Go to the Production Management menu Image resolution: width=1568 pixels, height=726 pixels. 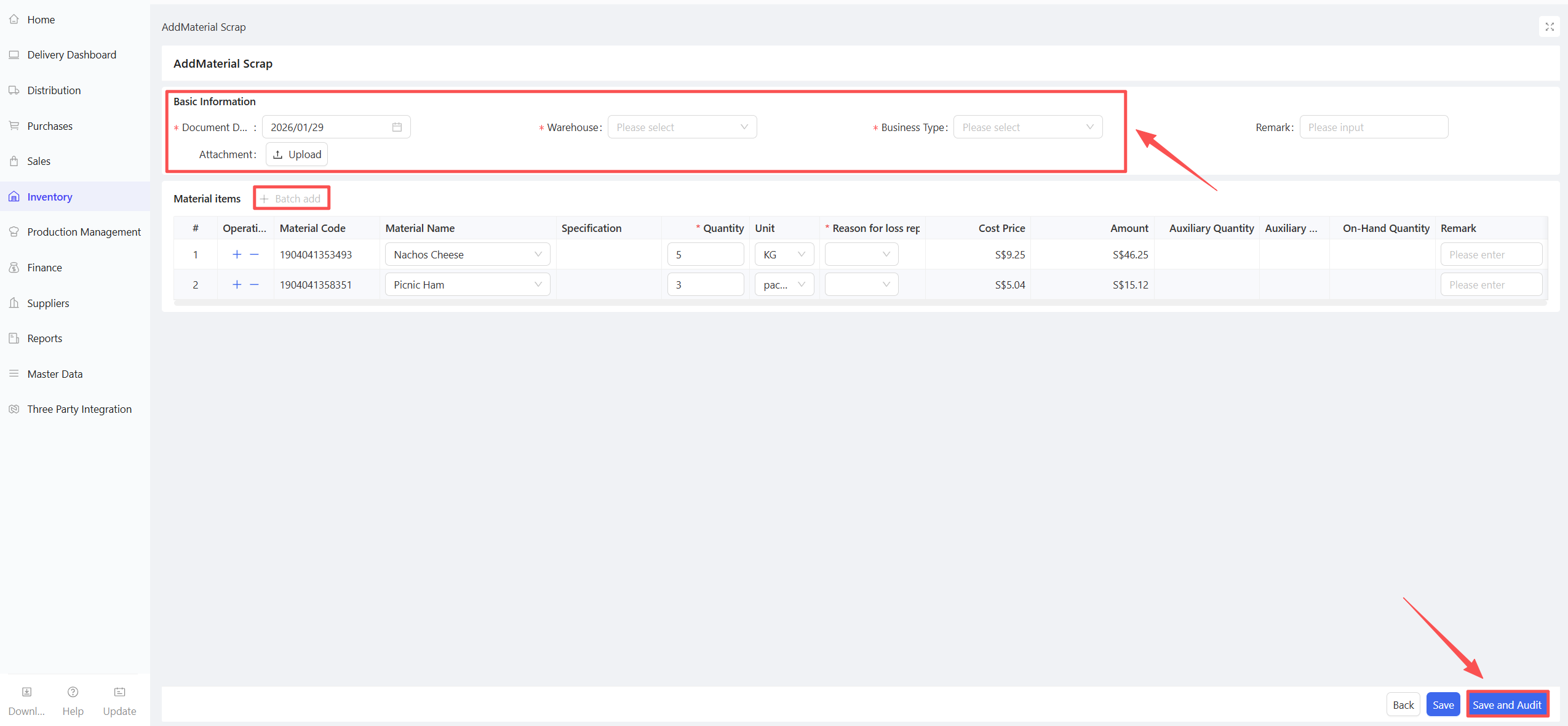click(x=84, y=232)
